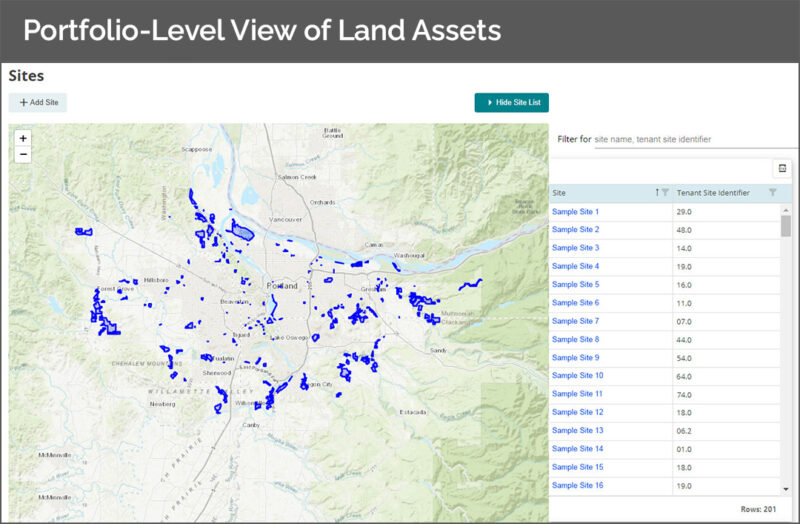Click the Add Site button
This screenshot has height=524, width=800.
click(38, 102)
